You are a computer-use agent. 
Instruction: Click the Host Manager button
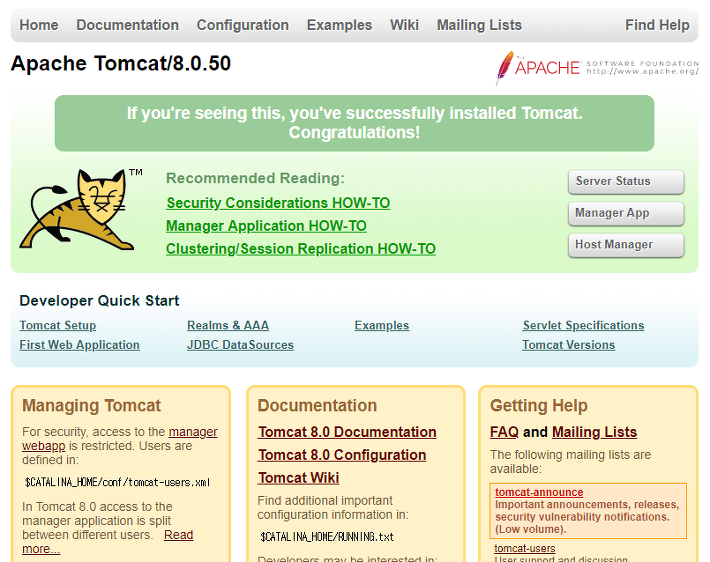pyautogui.click(x=626, y=245)
